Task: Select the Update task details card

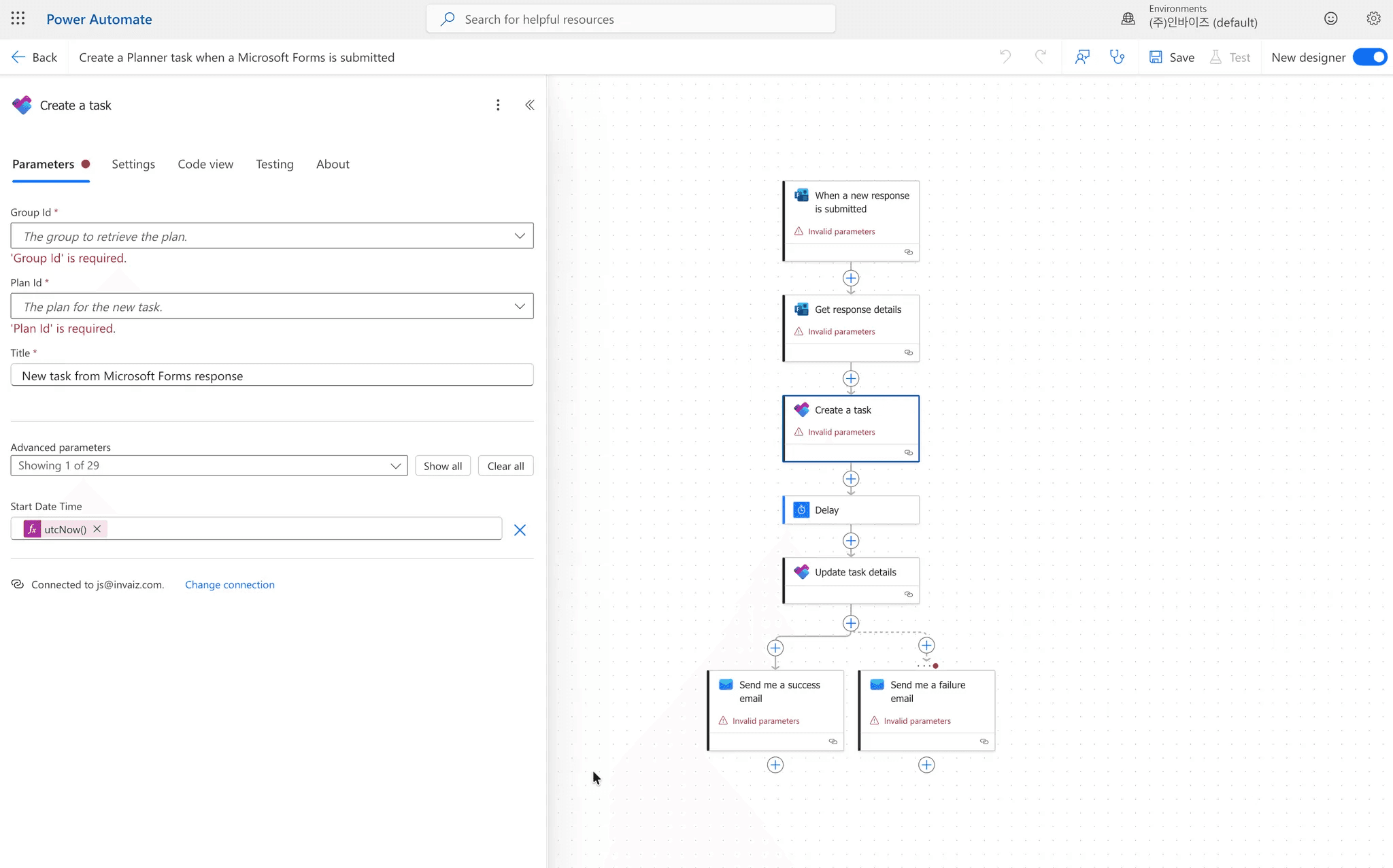Action: click(851, 581)
